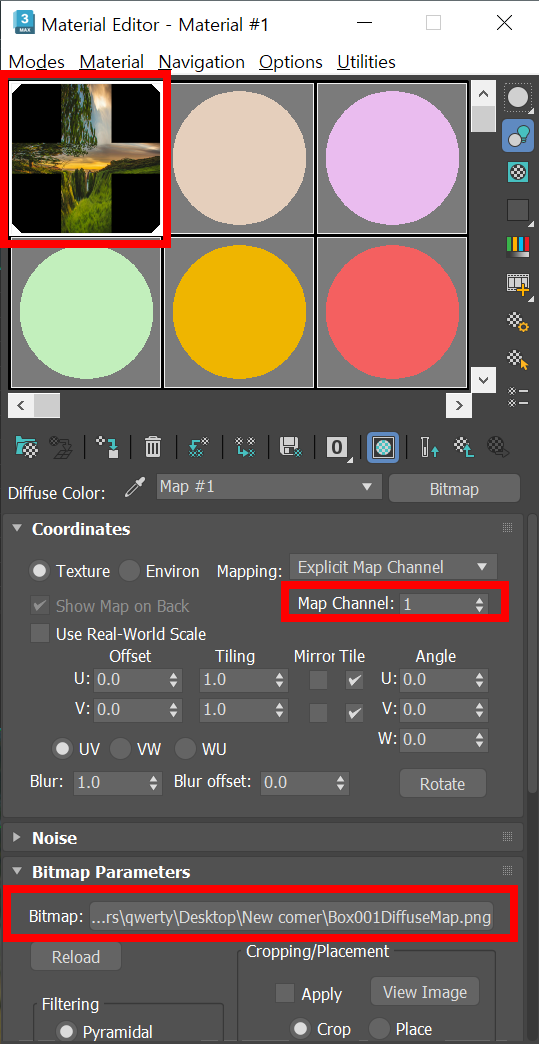Open Material ID Channel flyout
The height and width of the screenshot is (1044, 539).
point(338,446)
